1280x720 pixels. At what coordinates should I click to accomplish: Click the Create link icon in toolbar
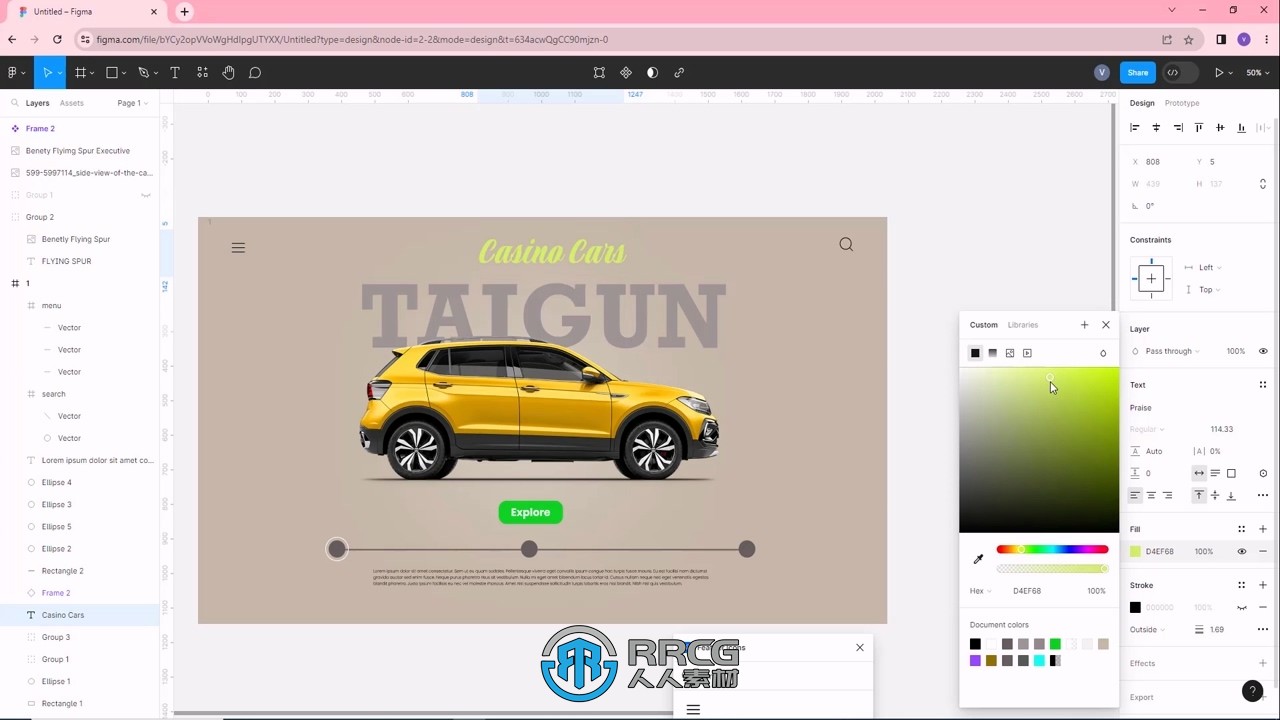point(679,73)
